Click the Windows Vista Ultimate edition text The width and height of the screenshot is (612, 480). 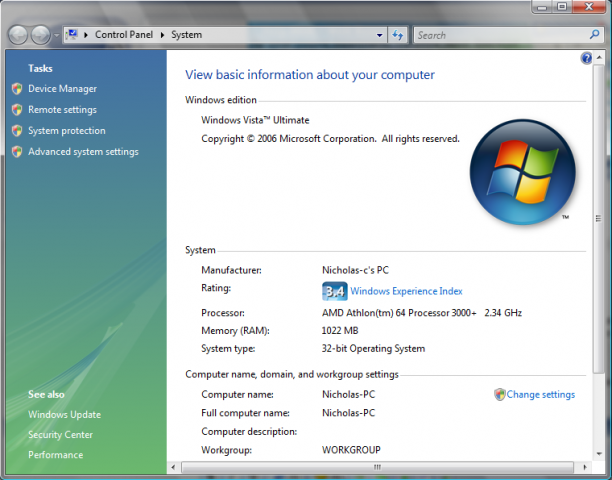click(255, 120)
